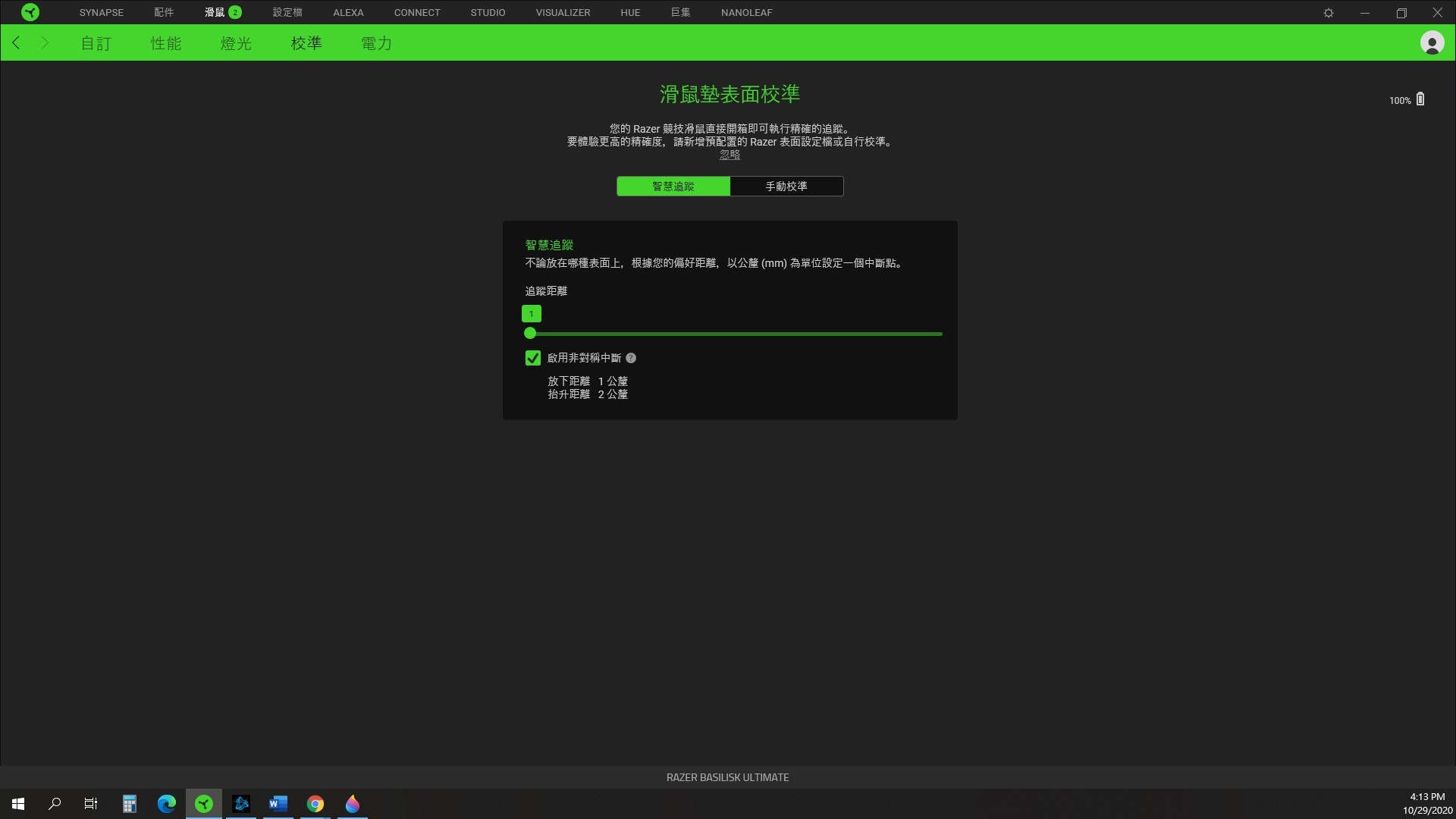Launch Calculator from taskbar
This screenshot has width=1456, height=819.
point(130,804)
